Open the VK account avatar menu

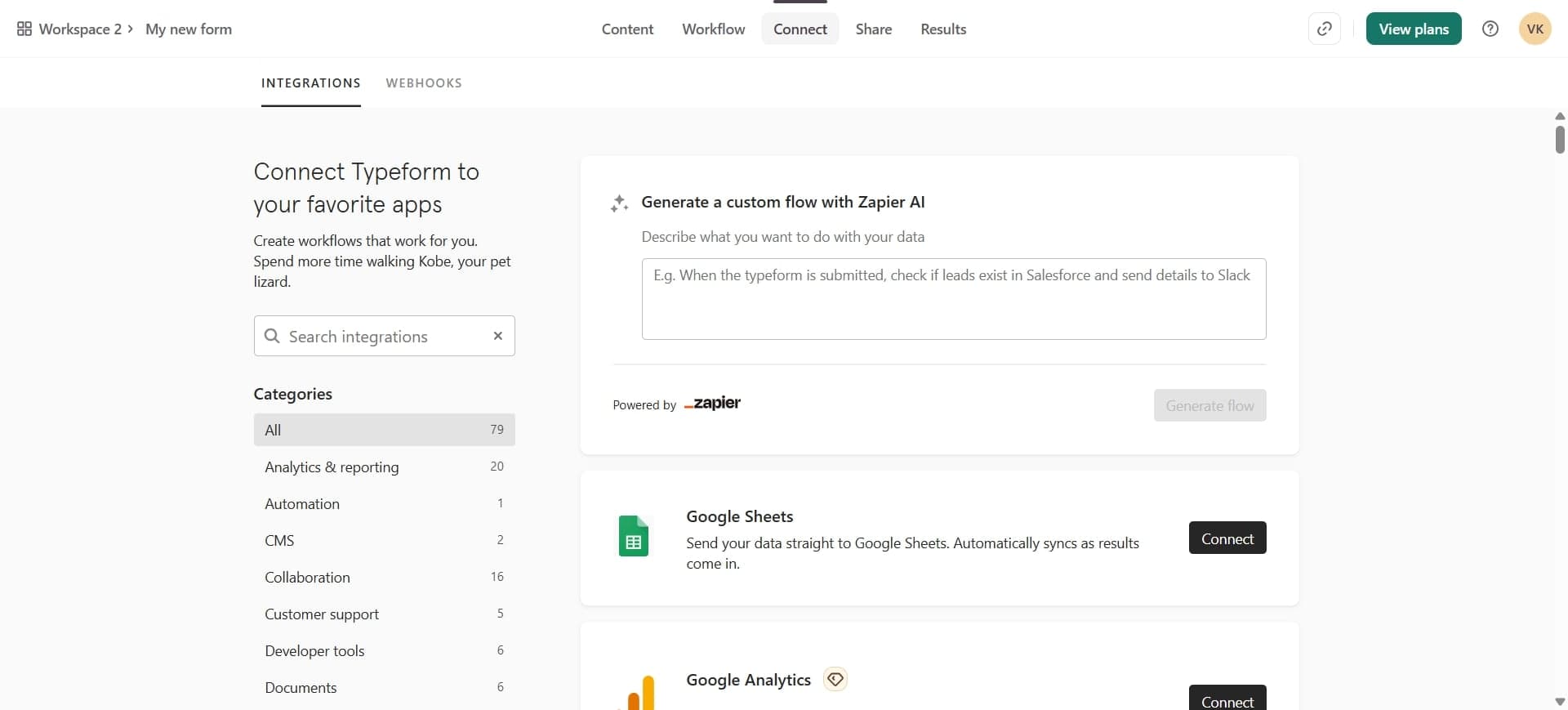click(1535, 29)
